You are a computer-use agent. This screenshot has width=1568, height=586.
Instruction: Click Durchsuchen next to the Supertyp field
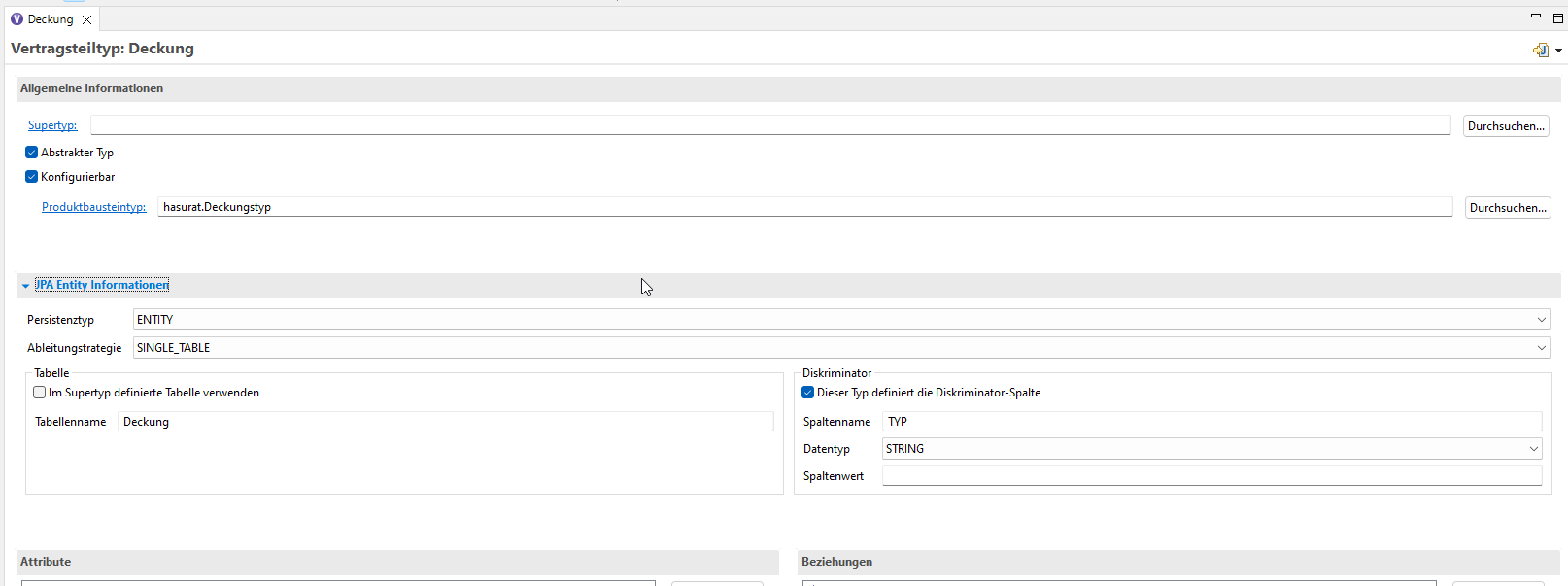point(1506,126)
